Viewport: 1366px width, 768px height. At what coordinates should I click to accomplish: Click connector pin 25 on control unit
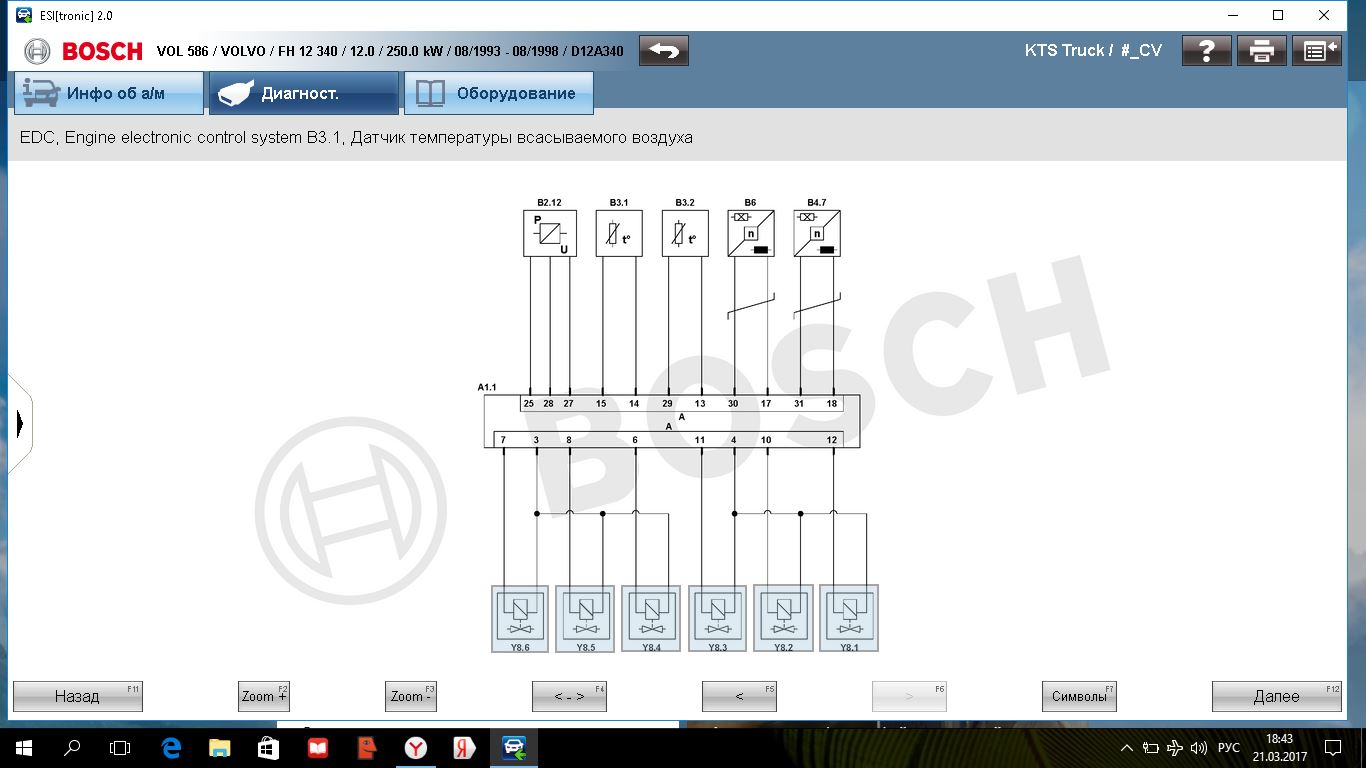point(529,404)
